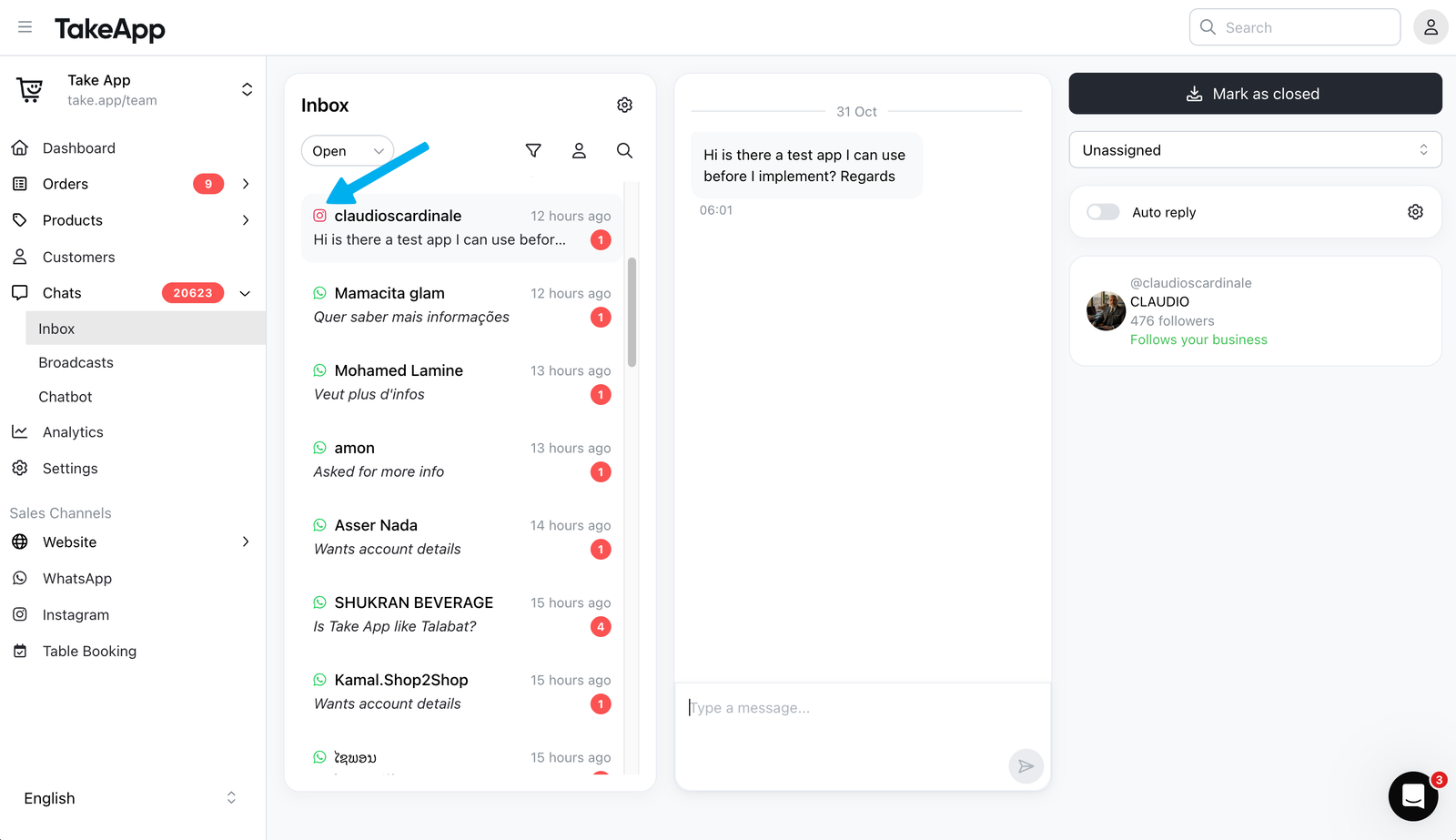Open the Asser Nada conversation
The image size is (1456, 840).
coord(462,537)
